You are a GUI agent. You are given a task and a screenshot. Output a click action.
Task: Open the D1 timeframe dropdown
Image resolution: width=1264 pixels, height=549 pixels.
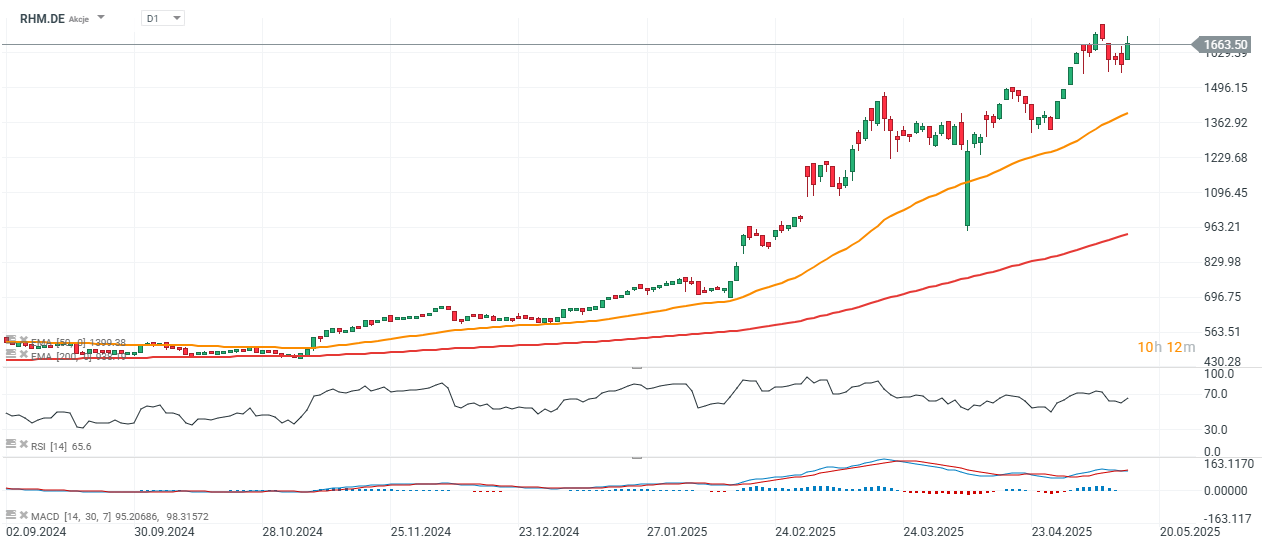pyautogui.click(x=162, y=18)
